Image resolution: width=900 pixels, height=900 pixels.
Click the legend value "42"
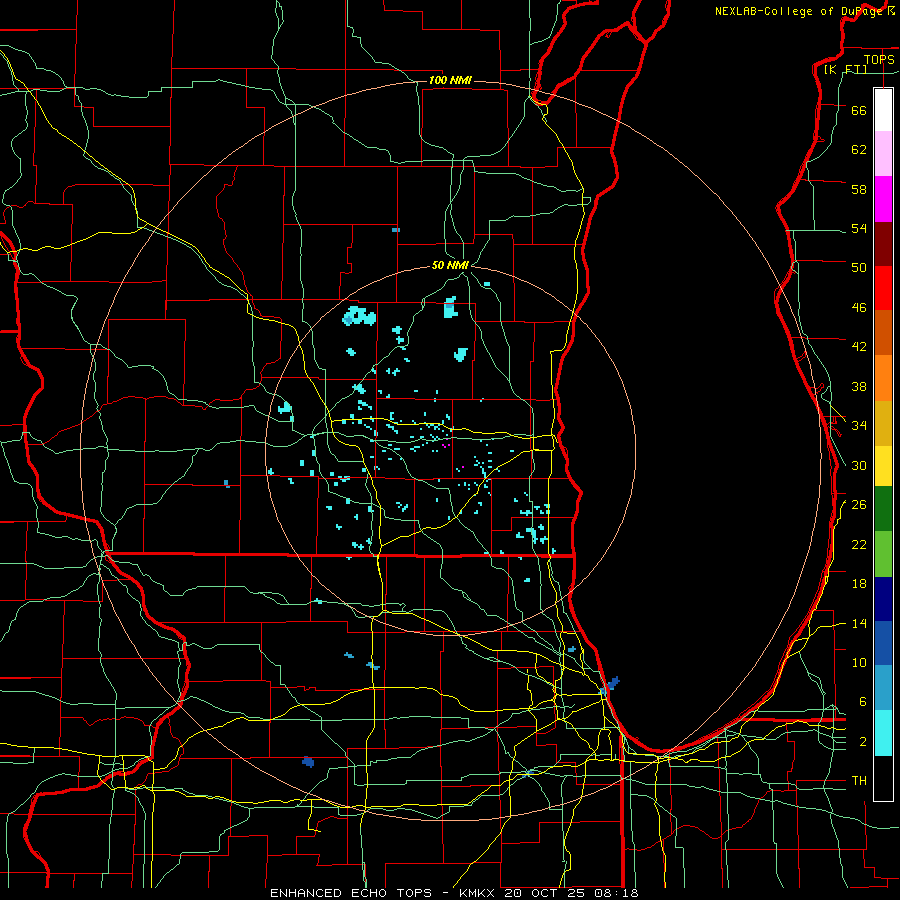point(859,347)
